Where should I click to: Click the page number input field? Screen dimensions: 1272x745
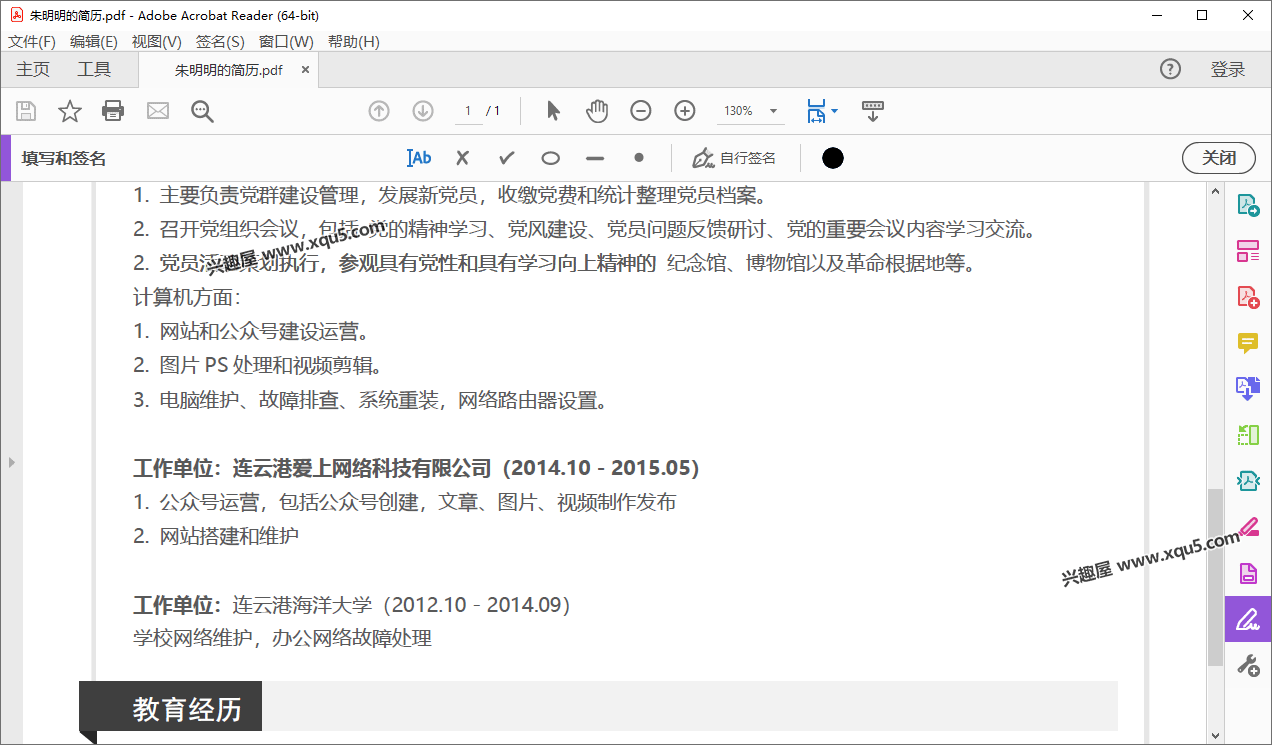point(467,111)
